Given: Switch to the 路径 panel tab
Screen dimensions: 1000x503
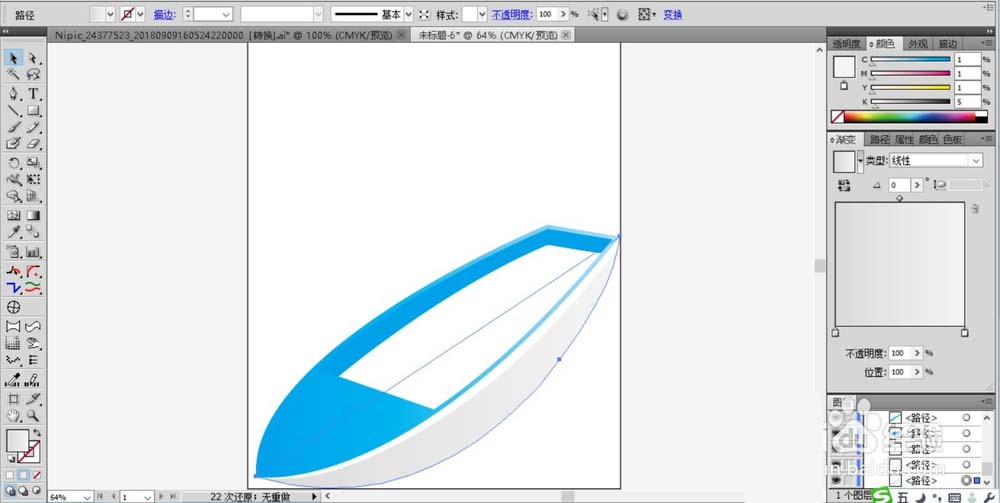Looking at the screenshot, I should pyautogui.click(x=879, y=139).
